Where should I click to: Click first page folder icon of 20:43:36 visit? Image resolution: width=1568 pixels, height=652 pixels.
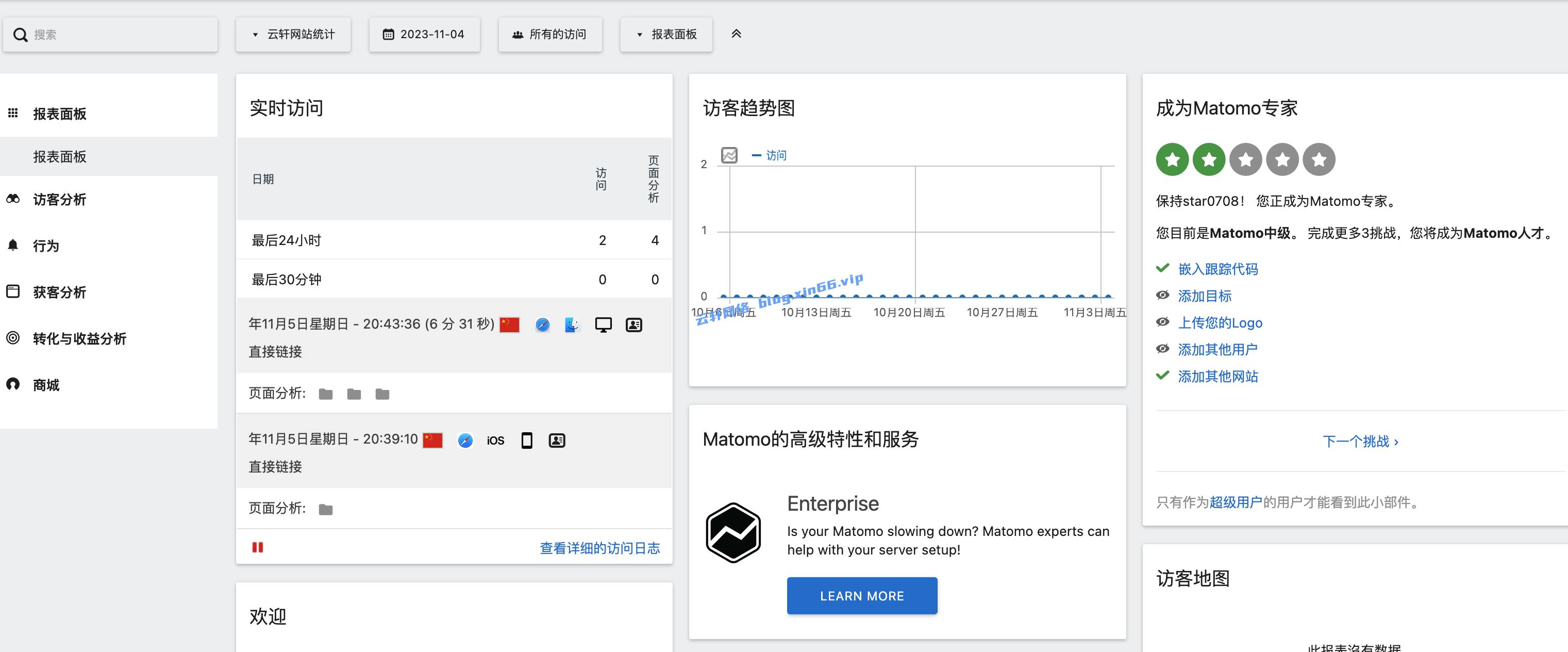pos(326,394)
